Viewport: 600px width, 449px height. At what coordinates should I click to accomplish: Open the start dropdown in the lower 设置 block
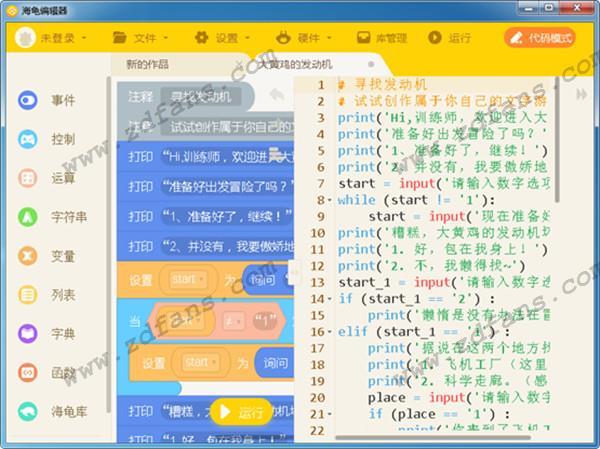point(200,362)
